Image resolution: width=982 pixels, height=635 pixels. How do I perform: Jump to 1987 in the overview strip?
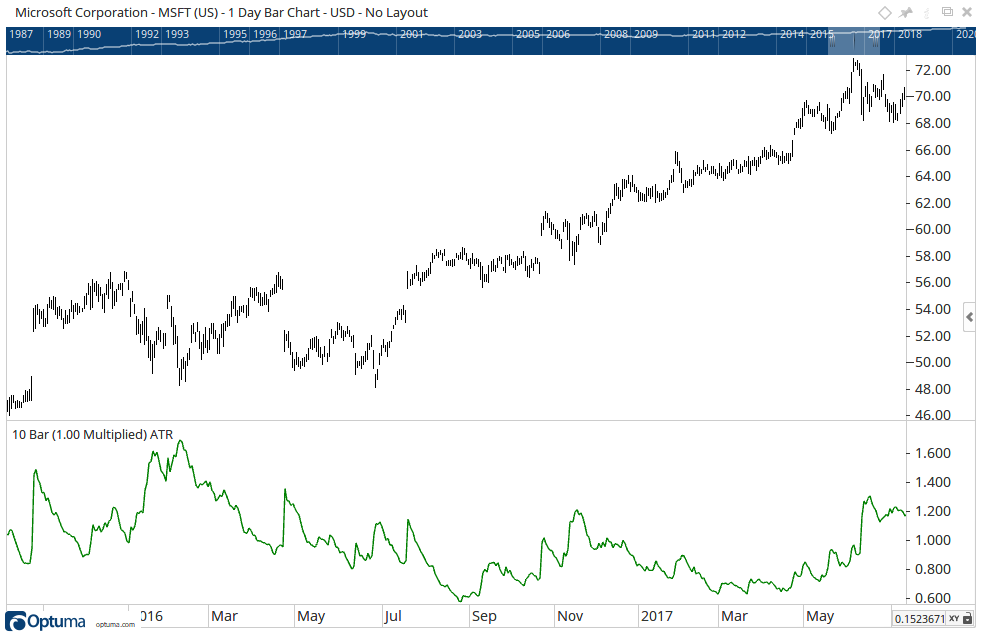point(21,34)
